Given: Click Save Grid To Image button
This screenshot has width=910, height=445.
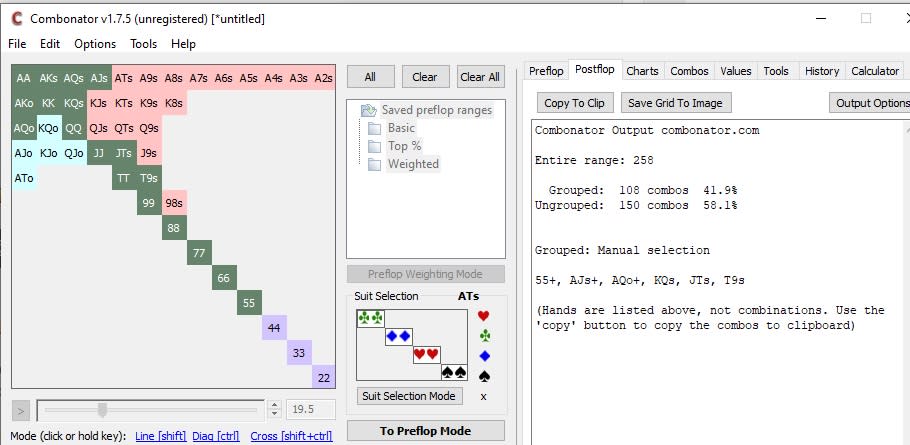Looking at the screenshot, I should [675, 103].
